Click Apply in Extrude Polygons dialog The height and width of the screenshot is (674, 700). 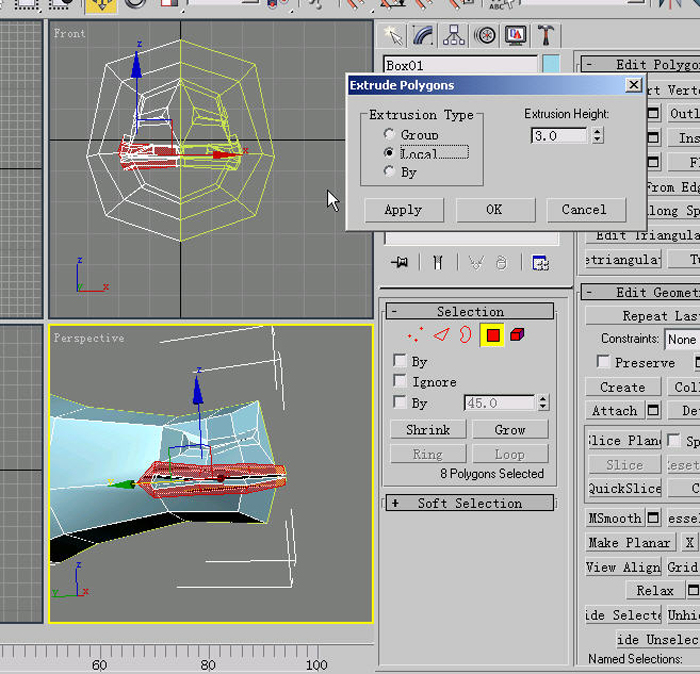point(404,210)
